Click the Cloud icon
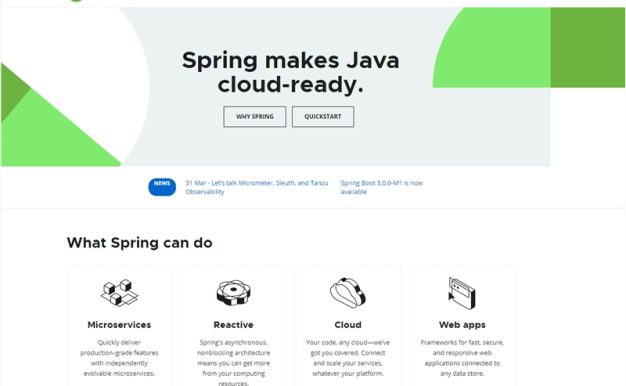The image size is (626, 386). click(348, 292)
